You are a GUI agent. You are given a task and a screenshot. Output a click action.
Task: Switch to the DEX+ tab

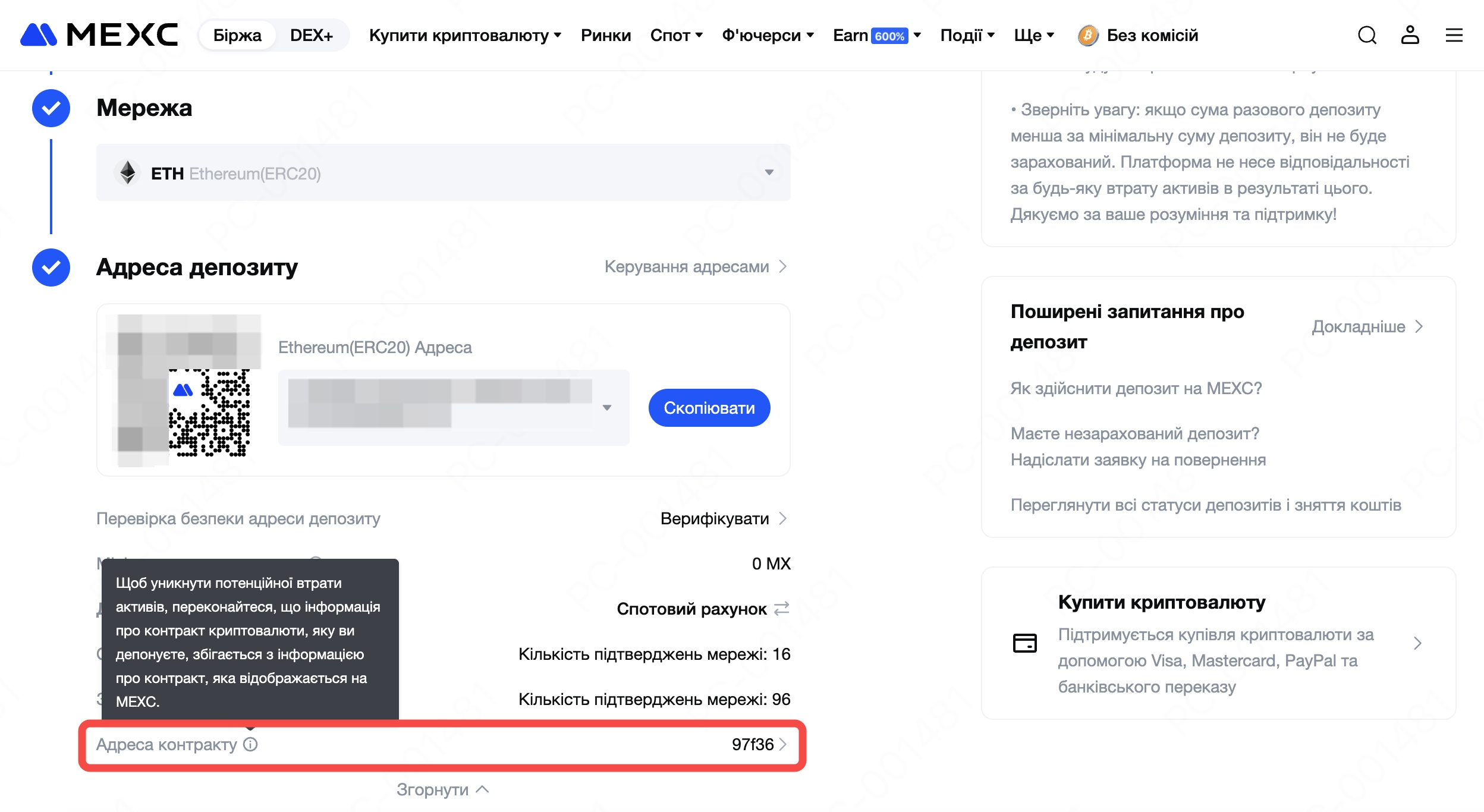pos(312,35)
